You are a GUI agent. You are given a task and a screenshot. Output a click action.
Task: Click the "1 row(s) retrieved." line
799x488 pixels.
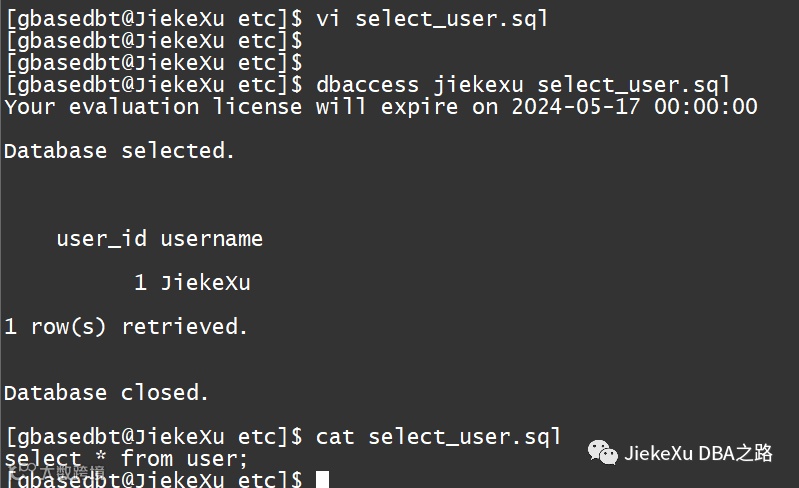(125, 327)
